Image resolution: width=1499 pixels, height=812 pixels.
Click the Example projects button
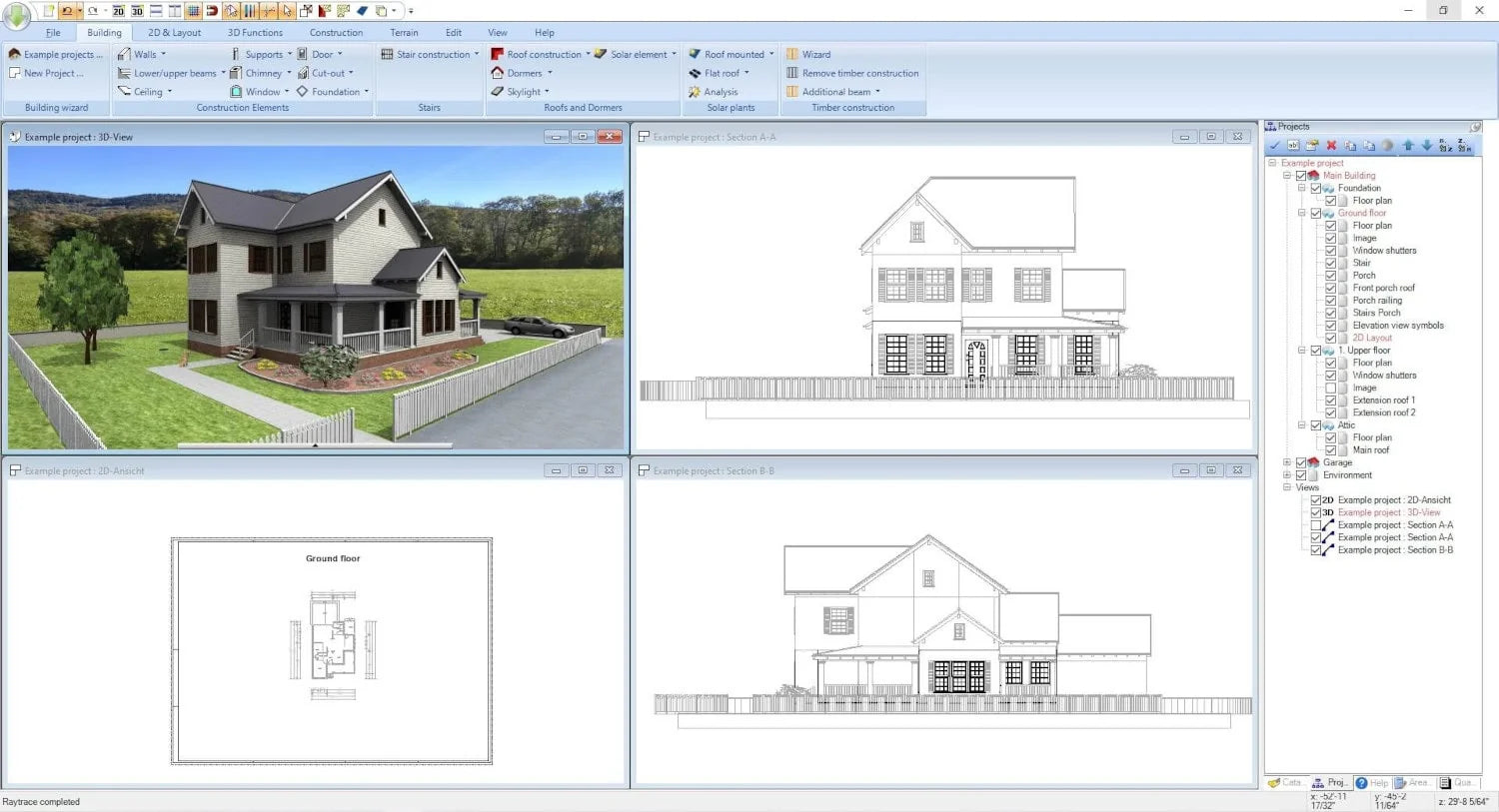pos(56,54)
